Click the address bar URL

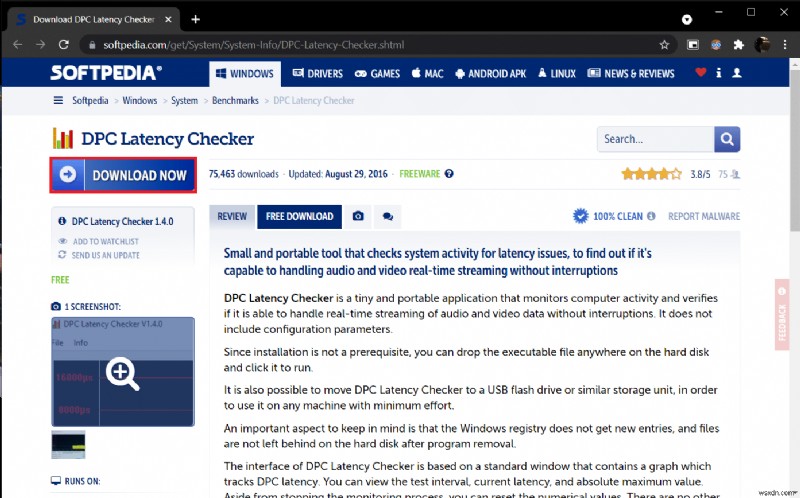[x=254, y=45]
